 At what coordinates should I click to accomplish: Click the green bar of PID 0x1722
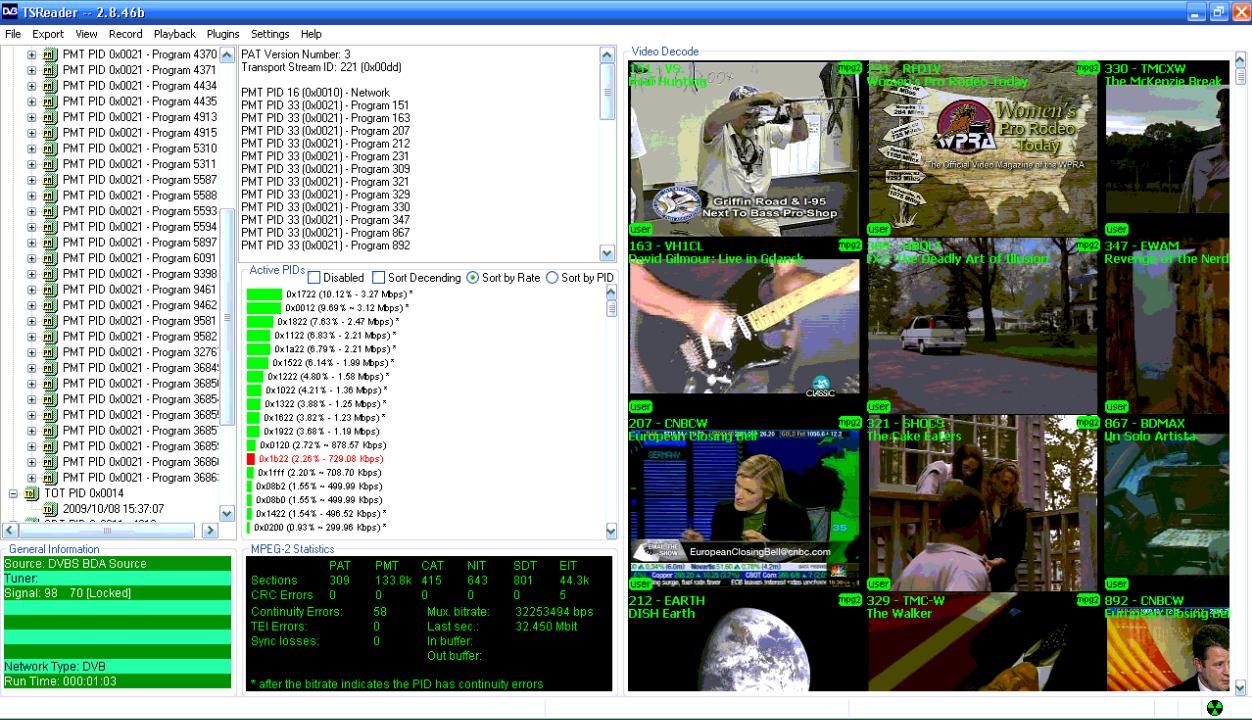(x=264, y=294)
